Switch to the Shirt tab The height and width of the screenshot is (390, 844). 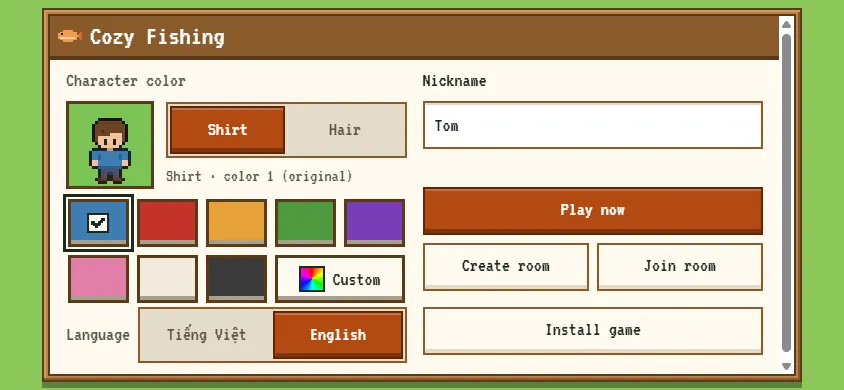click(x=227, y=130)
